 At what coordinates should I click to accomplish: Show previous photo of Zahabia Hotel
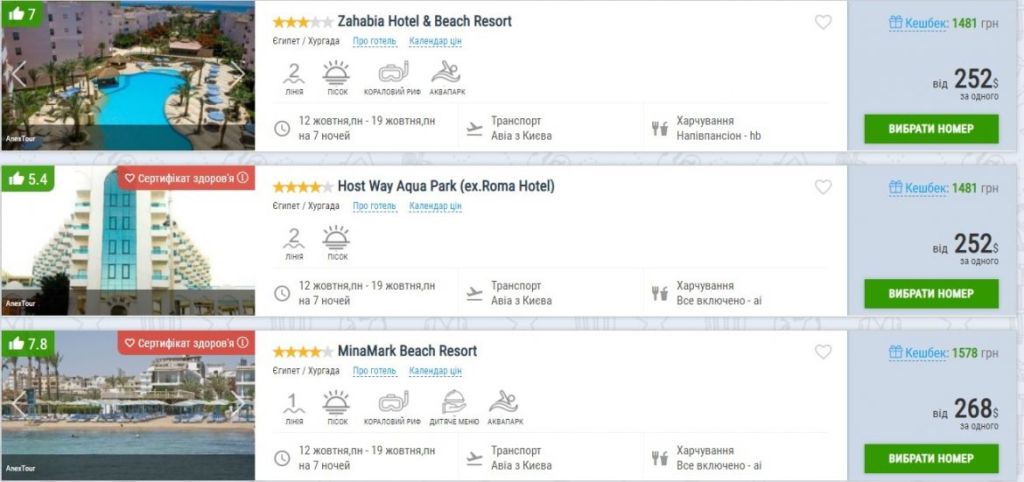click(17, 73)
